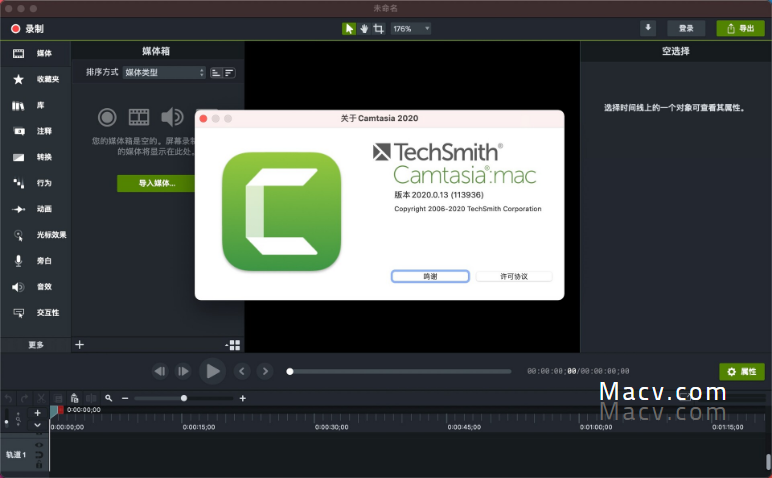Click the copy icon in timeline toolbar
The image size is (772, 478).
point(58,398)
